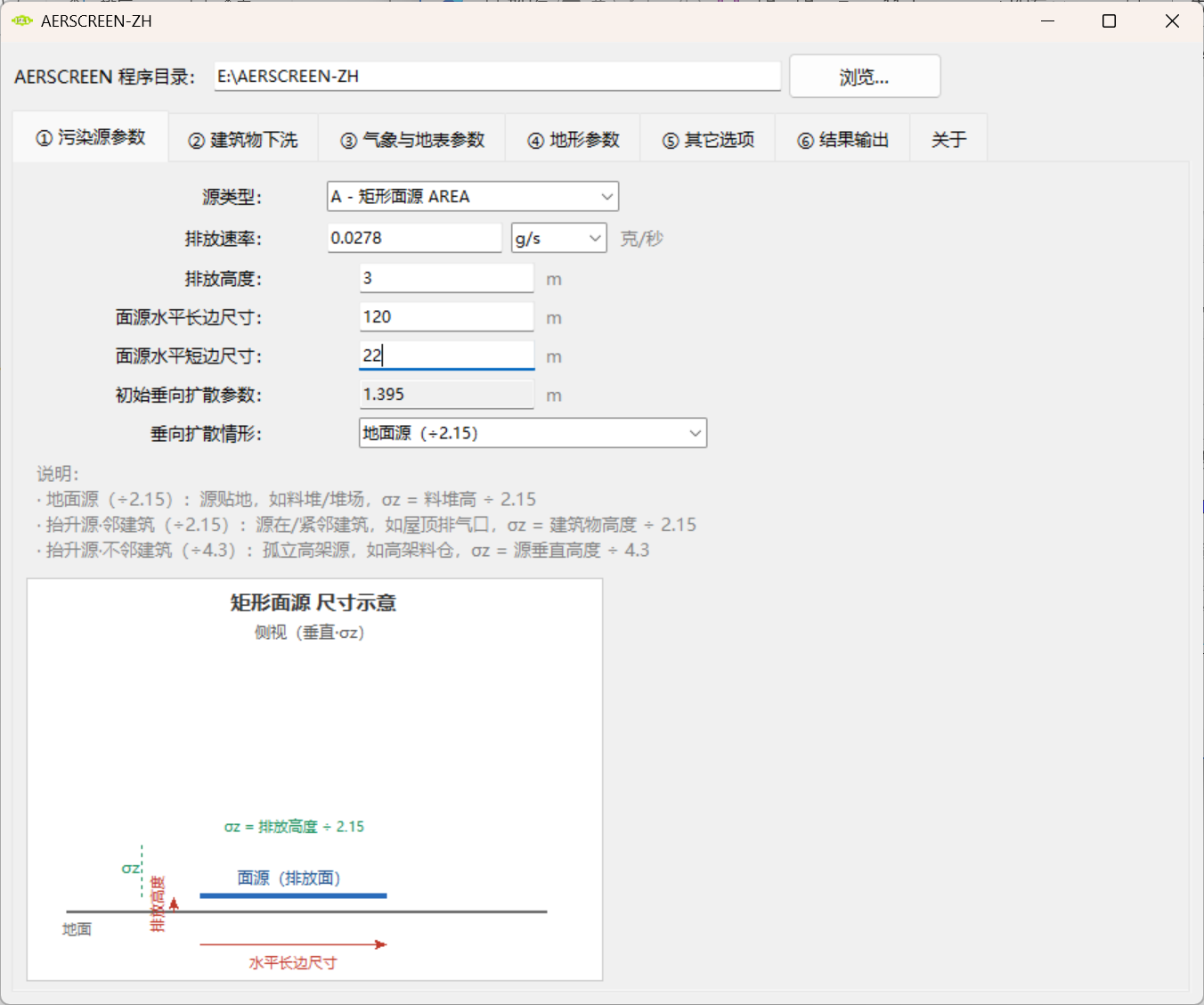Click the 面源水平短边尺寸 input field
Viewport: 1204px width, 1005px height.
point(447,355)
